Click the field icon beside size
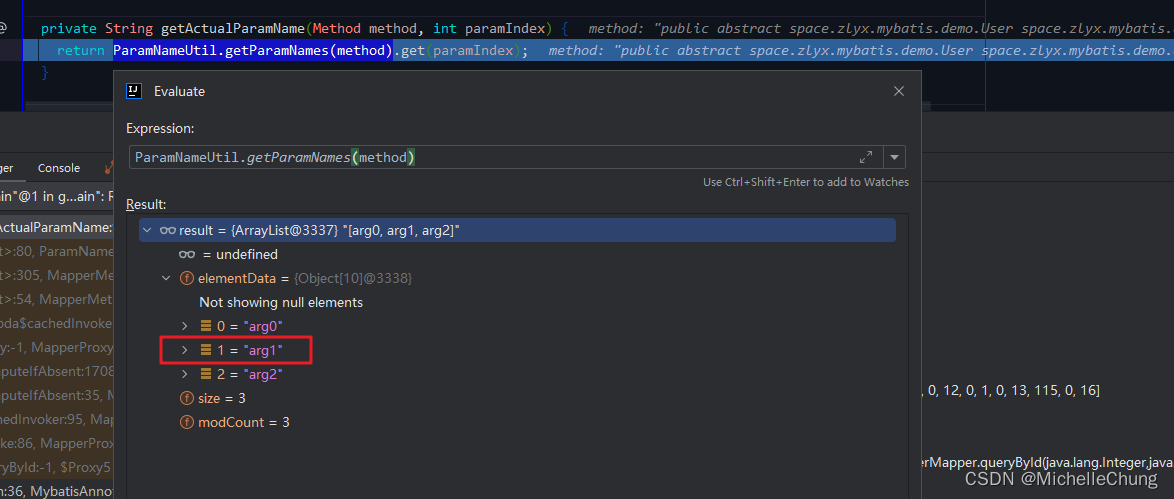The width and height of the screenshot is (1174, 499). point(185,398)
